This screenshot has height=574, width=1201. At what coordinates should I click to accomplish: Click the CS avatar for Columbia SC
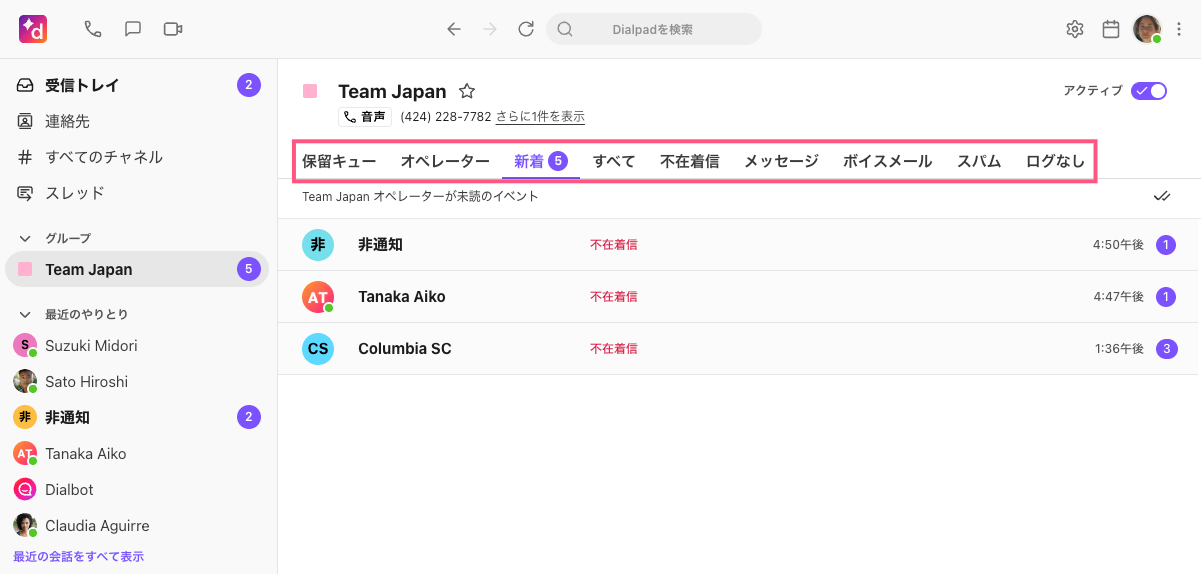[x=318, y=349]
